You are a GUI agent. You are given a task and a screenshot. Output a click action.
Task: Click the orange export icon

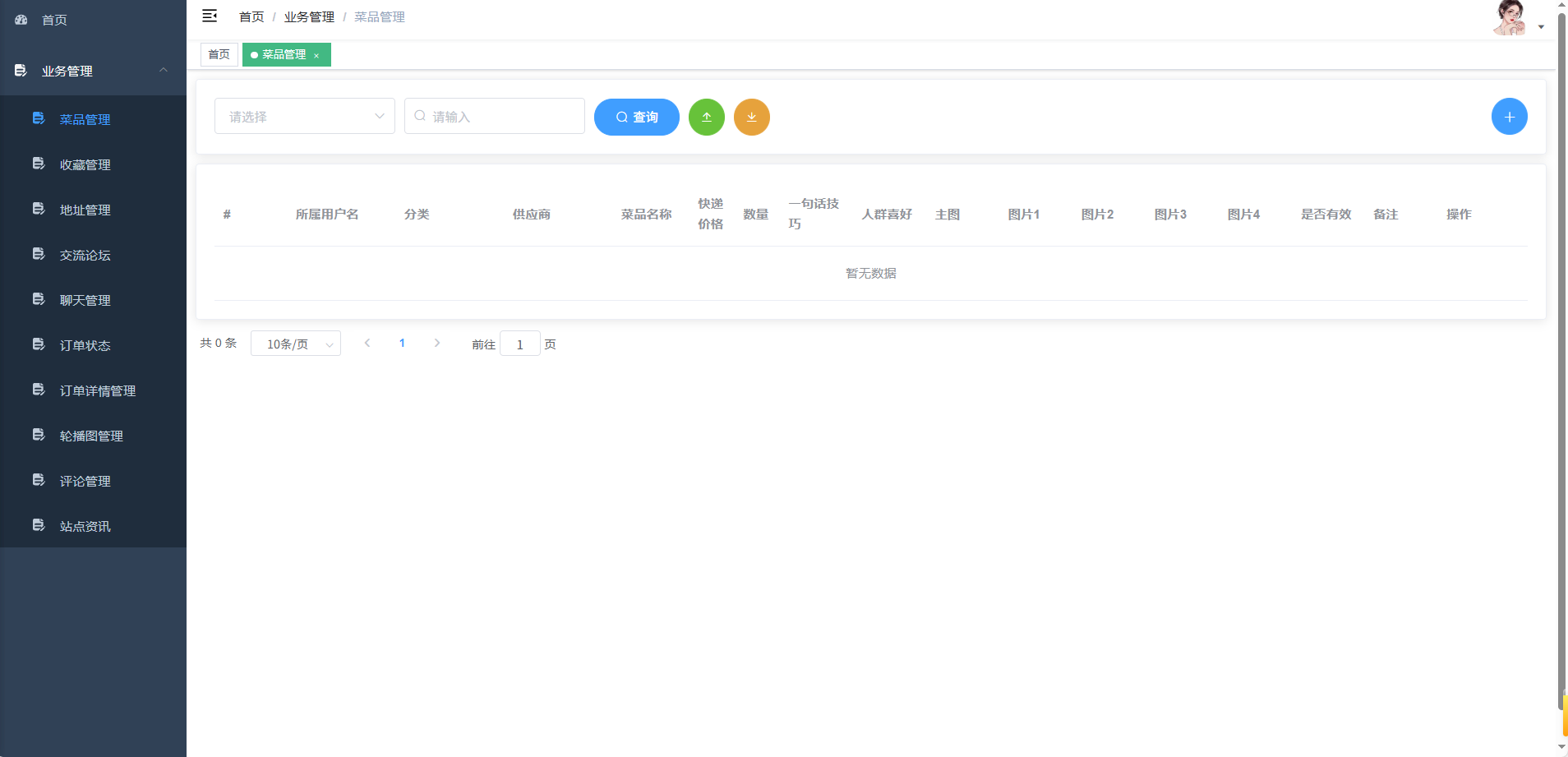coord(751,117)
